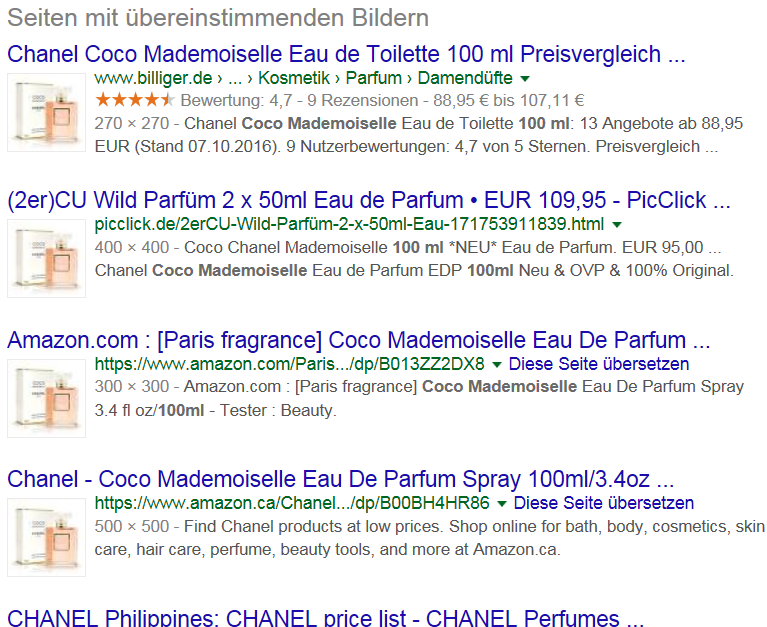
Task: Open the Chanel Eau De Parfum Spray 100ml/3.4oz result
Action: (x=340, y=479)
